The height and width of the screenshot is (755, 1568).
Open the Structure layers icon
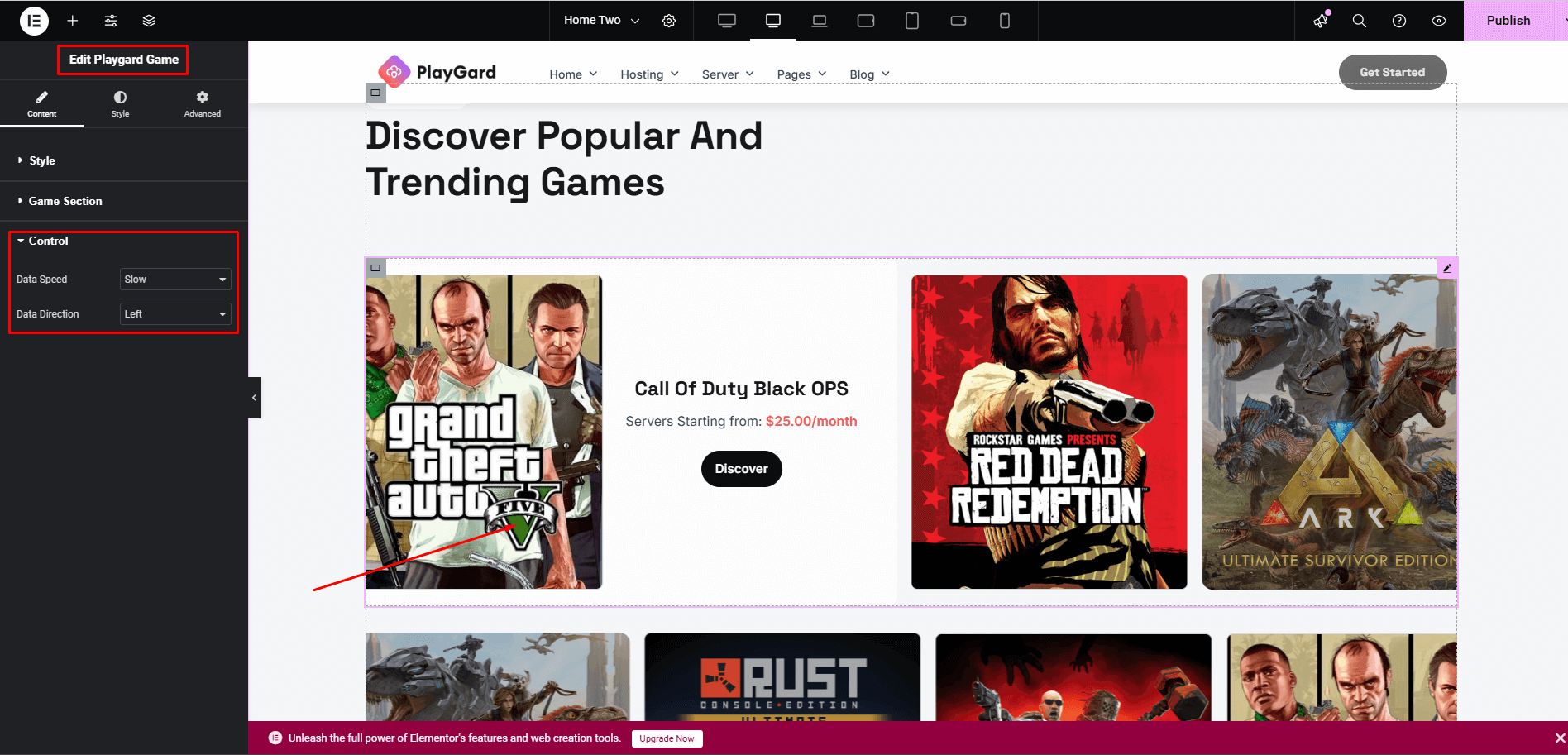tap(149, 21)
